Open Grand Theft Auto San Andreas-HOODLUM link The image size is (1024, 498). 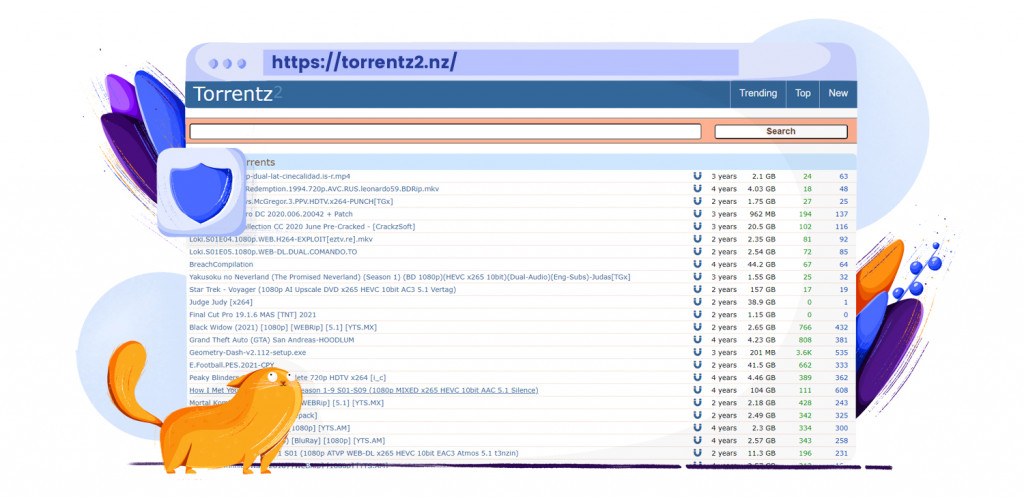[x=270, y=339]
